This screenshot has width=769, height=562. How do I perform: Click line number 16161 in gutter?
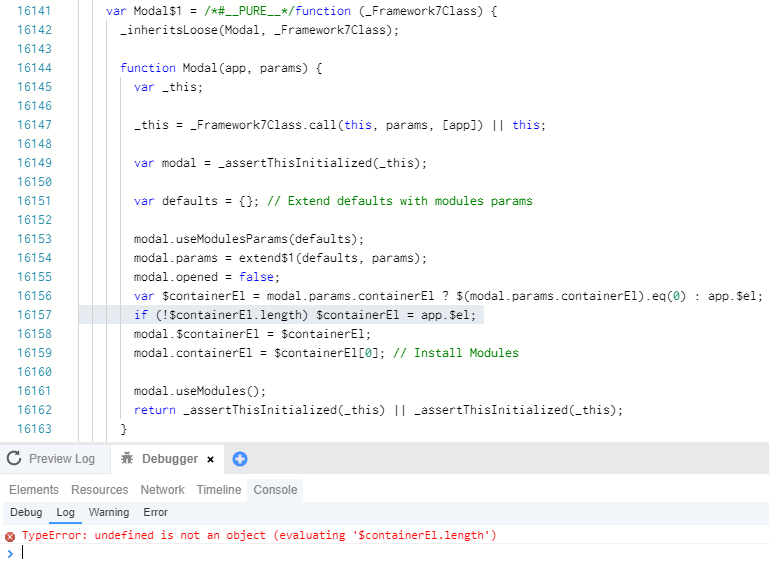(x=34, y=391)
